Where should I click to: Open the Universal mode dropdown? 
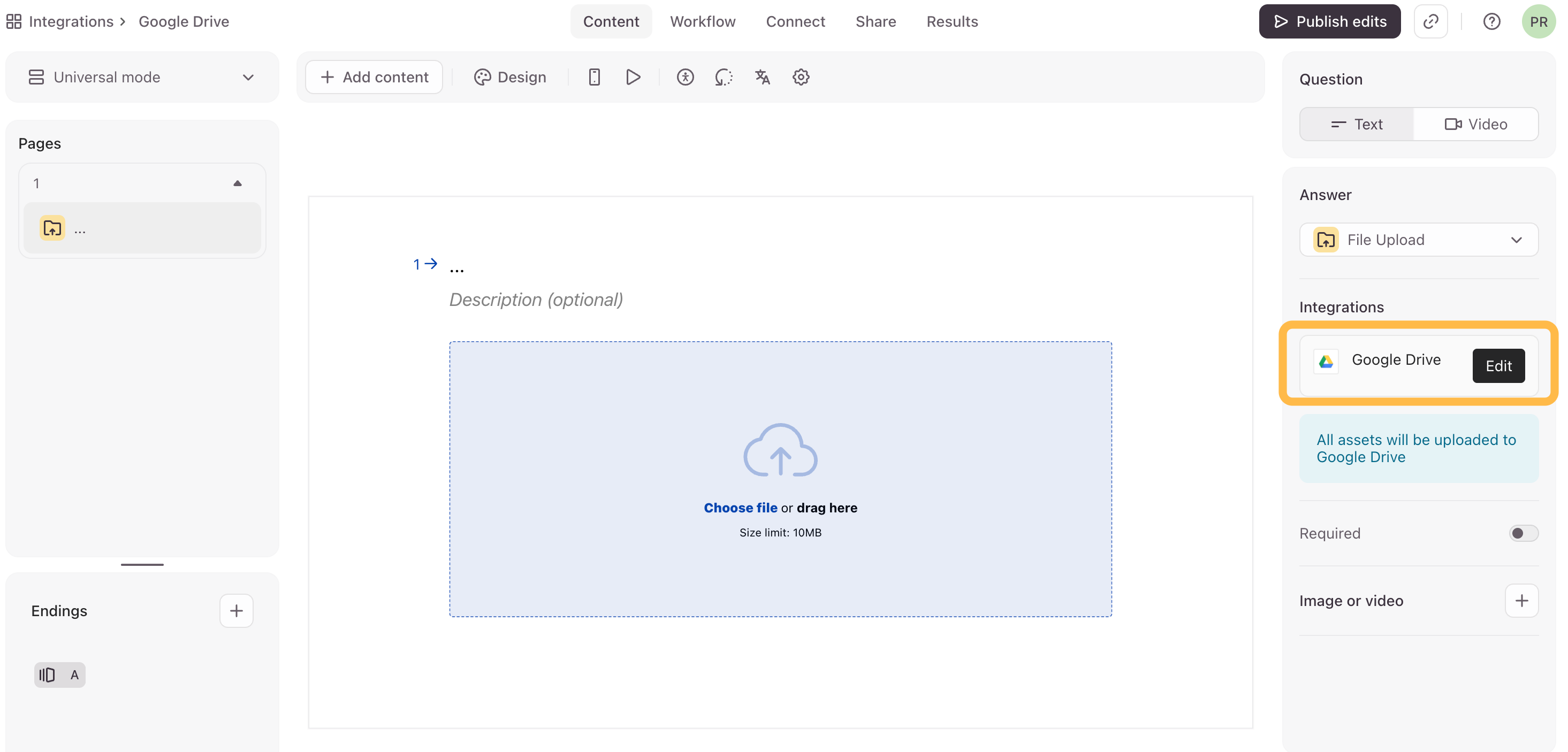tap(141, 77)
